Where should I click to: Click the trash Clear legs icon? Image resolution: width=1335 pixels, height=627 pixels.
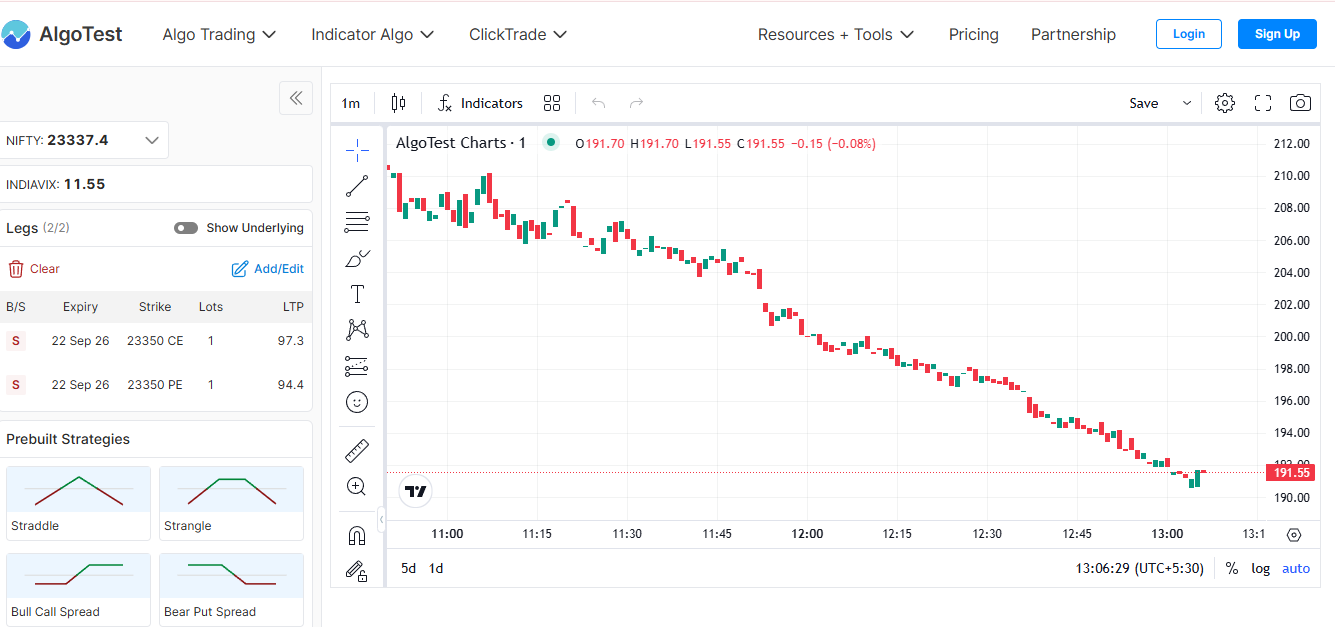16,269
